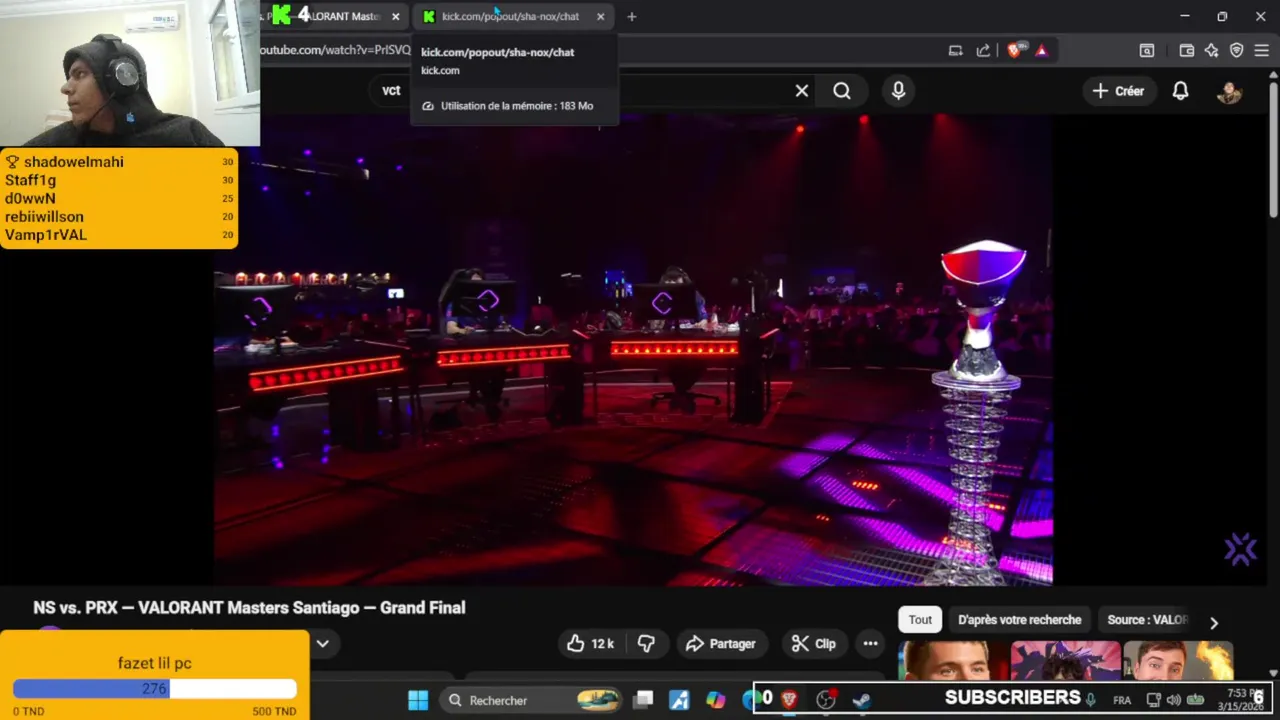Click the YouTube search magnifier button

point(842,91)
